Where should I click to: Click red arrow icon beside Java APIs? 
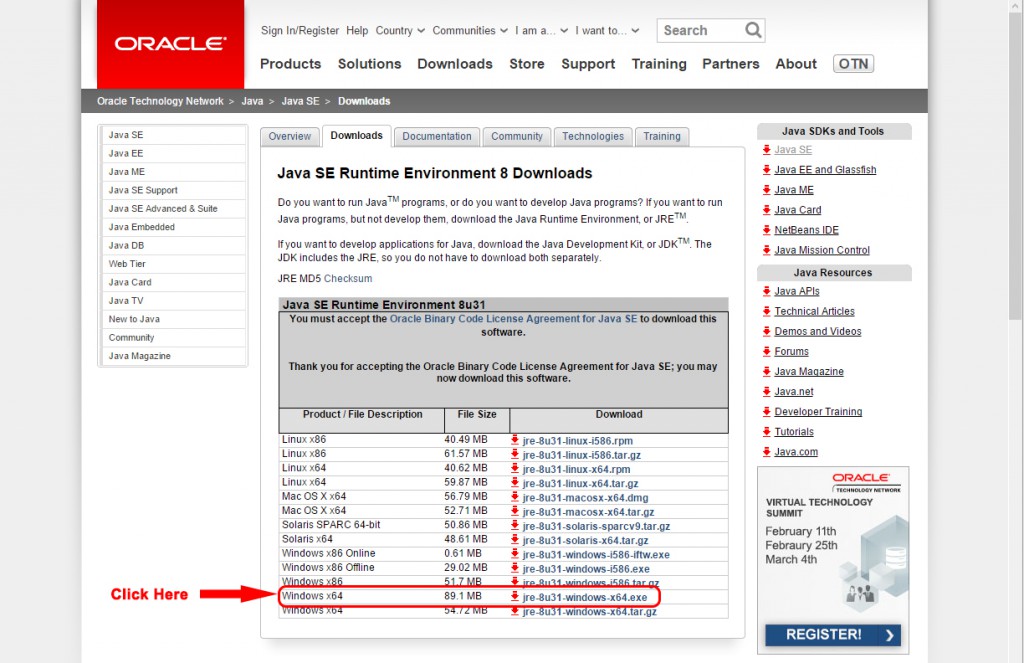pyautogui.click(x=767, y=291)
